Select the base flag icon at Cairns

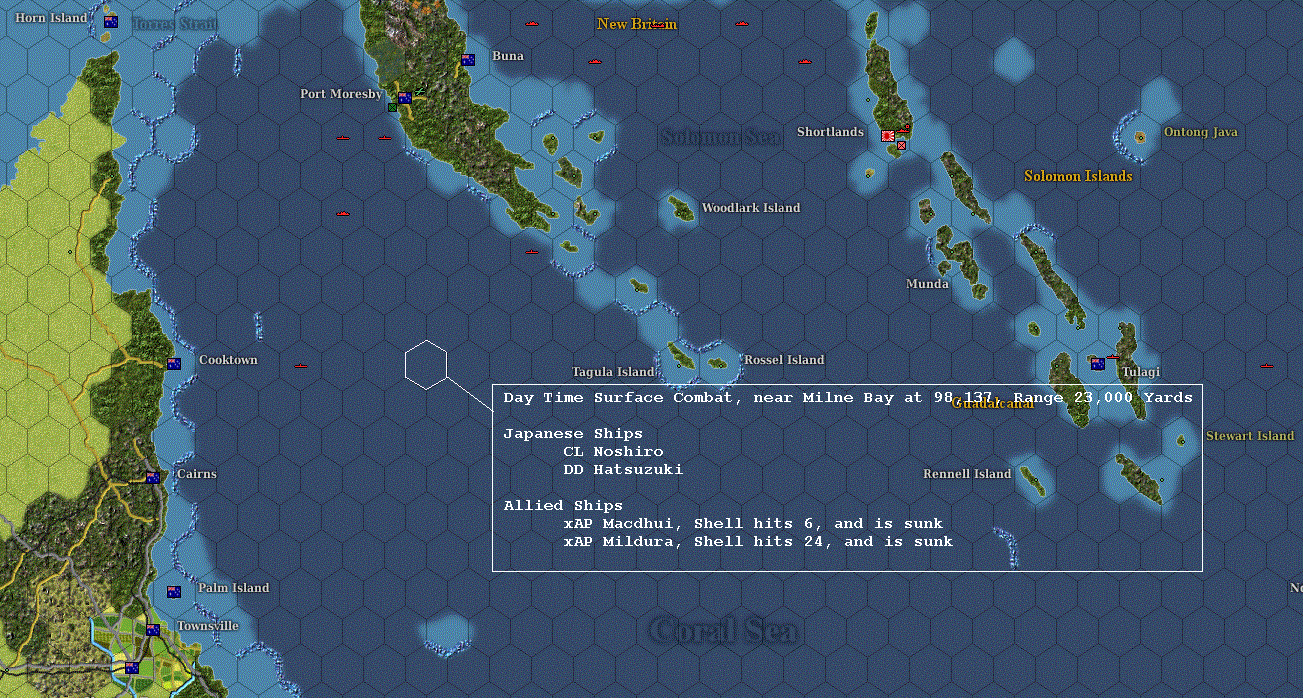(x=153, y=479)
